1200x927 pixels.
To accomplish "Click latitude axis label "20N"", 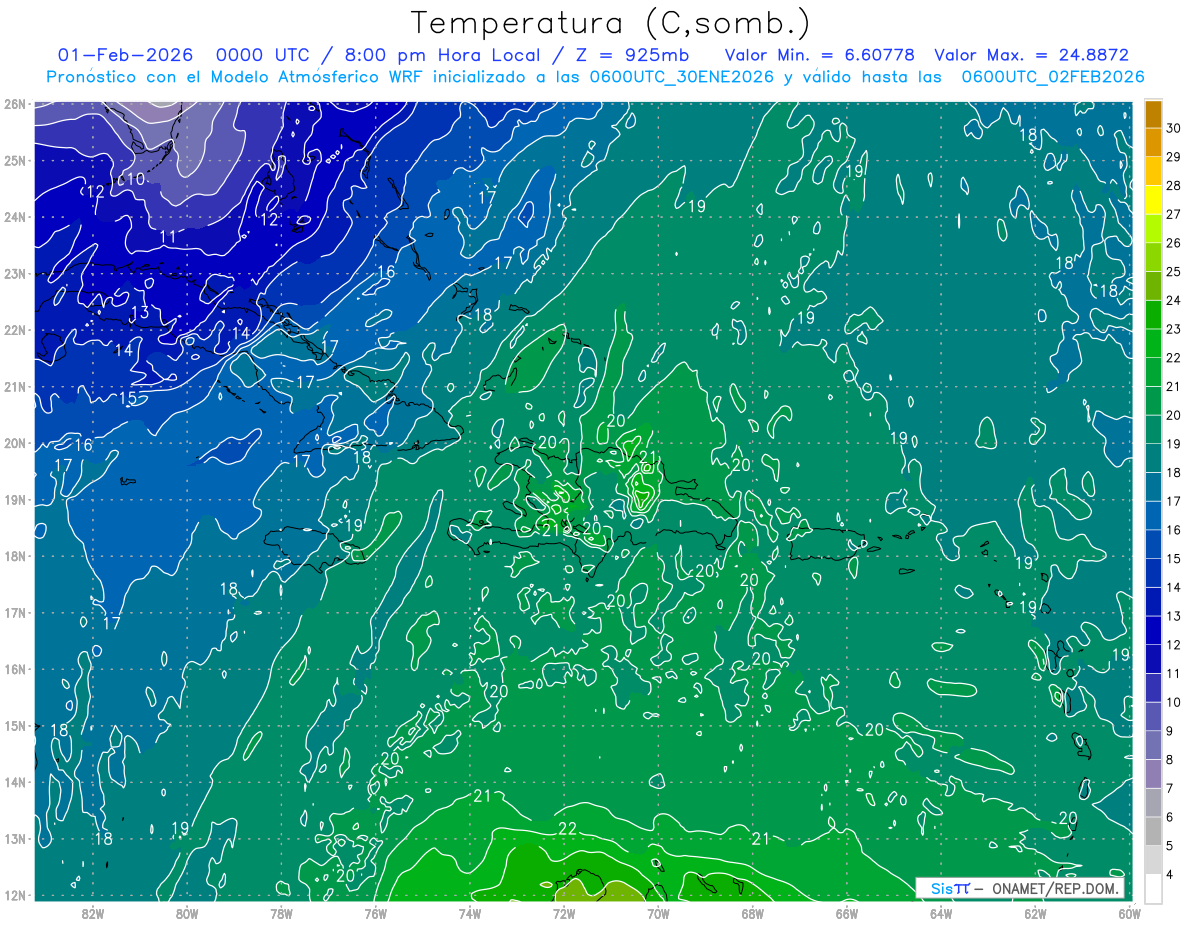I will [15, 443].
